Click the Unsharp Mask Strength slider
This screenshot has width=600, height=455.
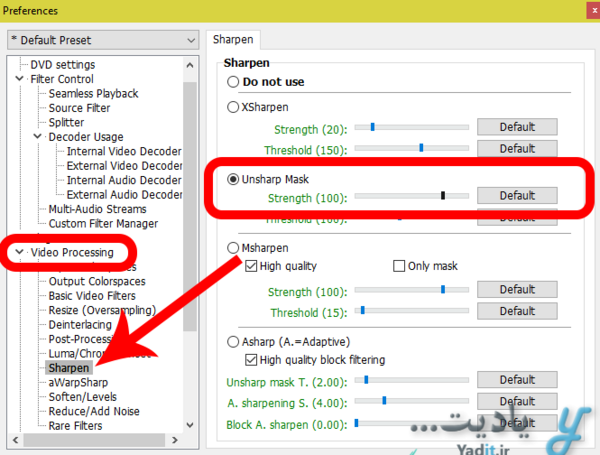412,196
